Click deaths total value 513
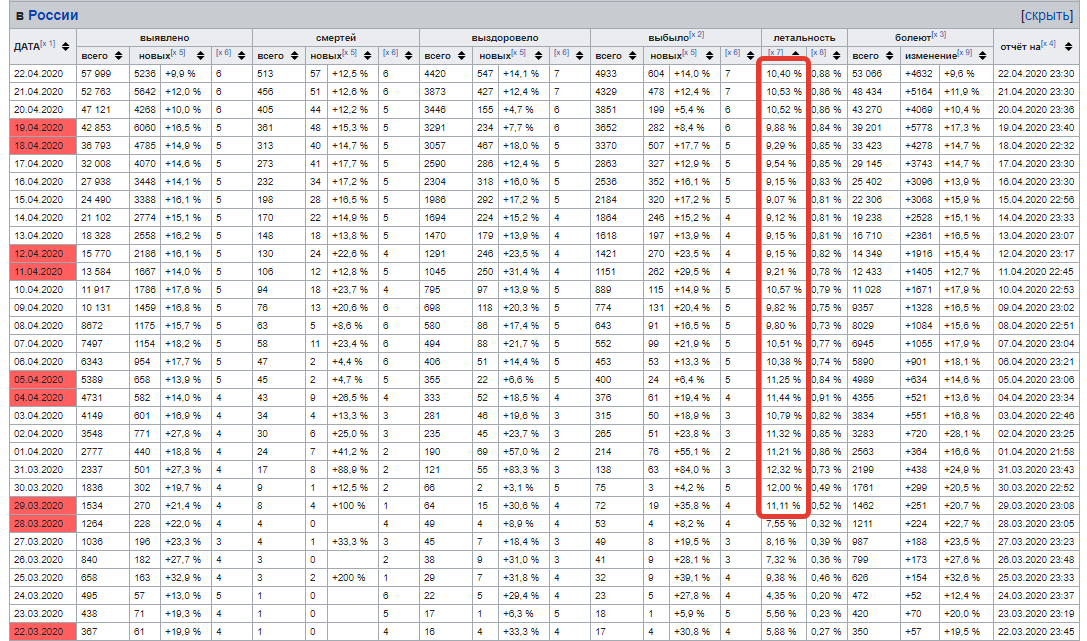The width and height of the screenshot is (1087, 641). 266,73
